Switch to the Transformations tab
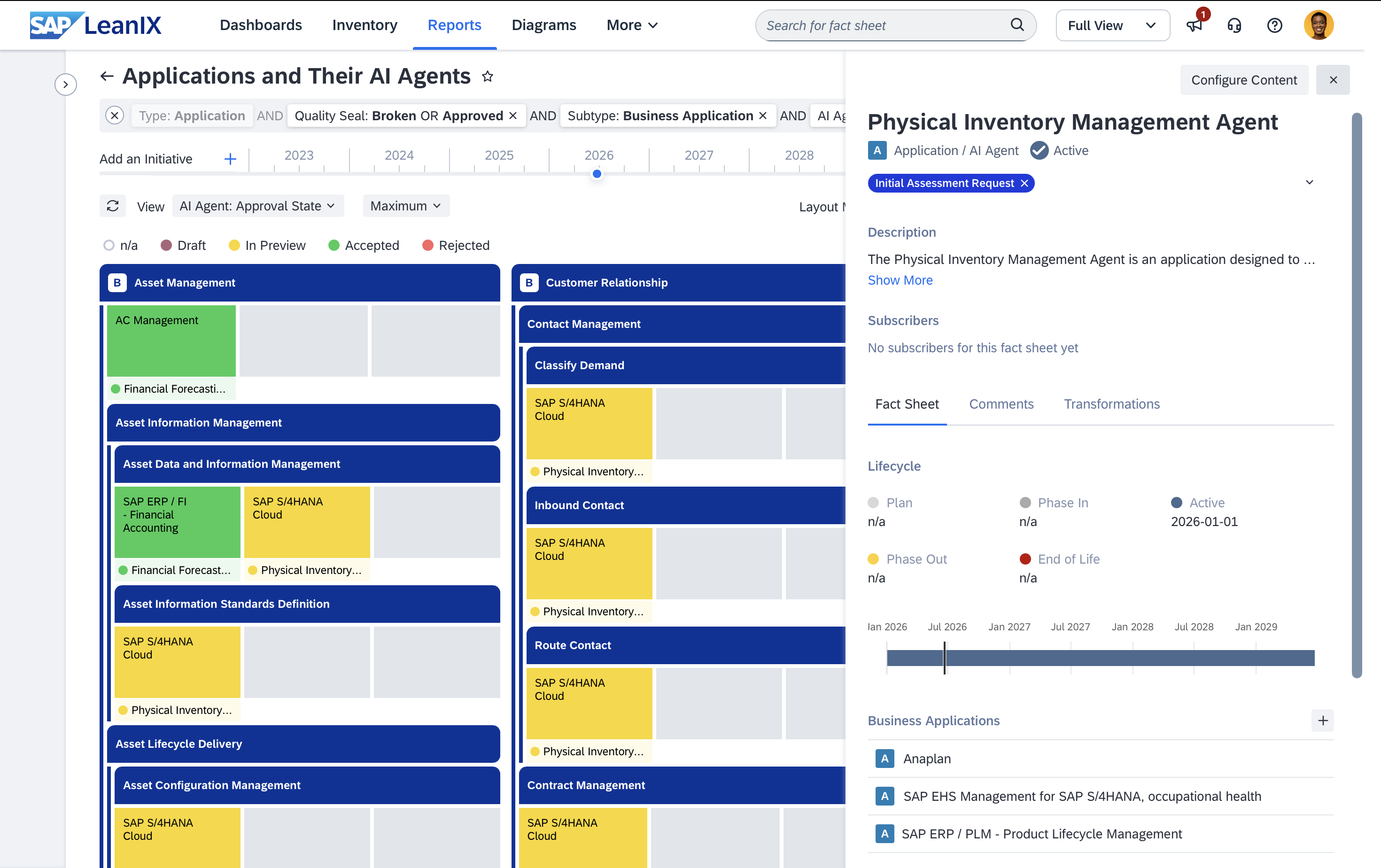Viewport: 1381px width, 868px height. [1111, 404]
